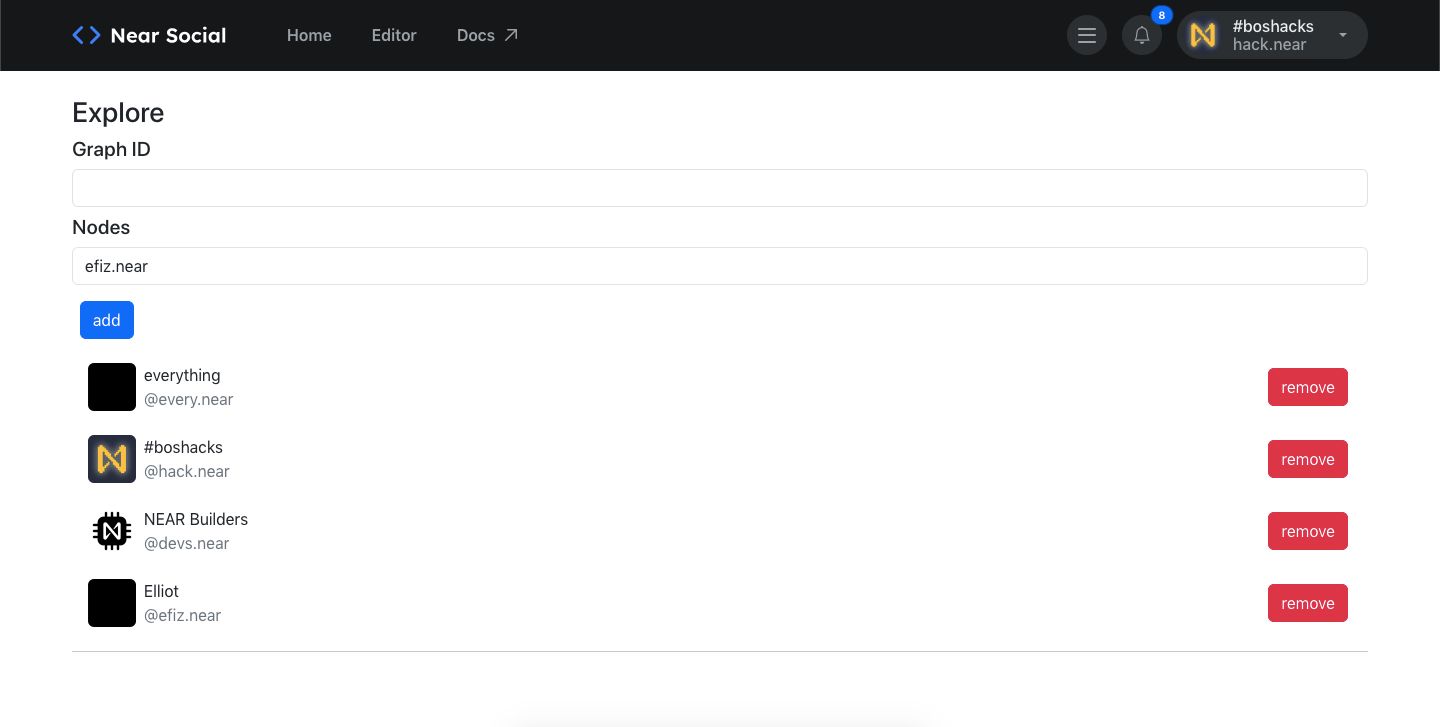Remove the devs.near node
1440x727 pixels.
pos(1308,531)
